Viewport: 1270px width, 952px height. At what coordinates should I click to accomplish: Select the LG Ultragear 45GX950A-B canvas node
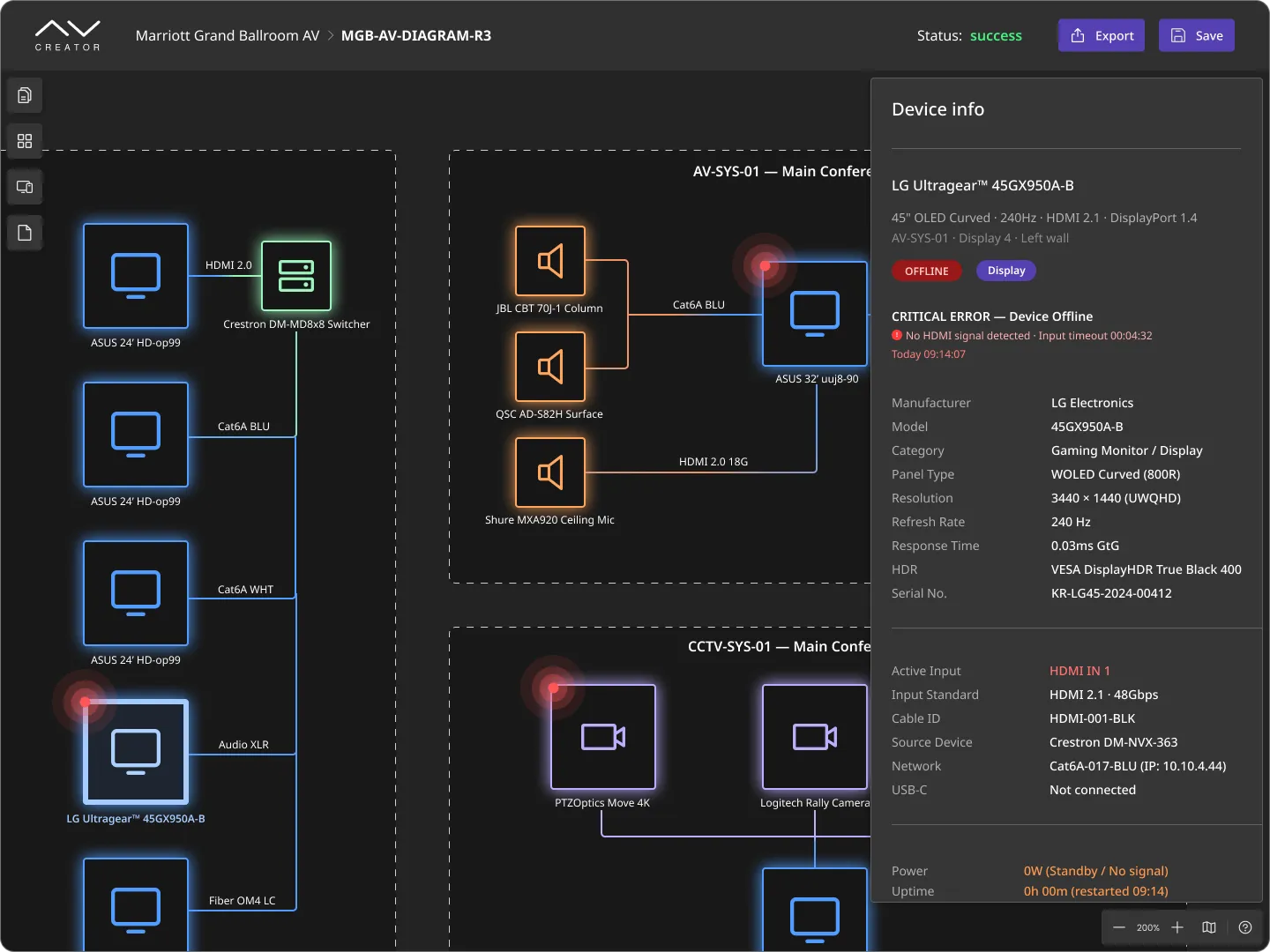pyautogui.click(x=136, y=752)
